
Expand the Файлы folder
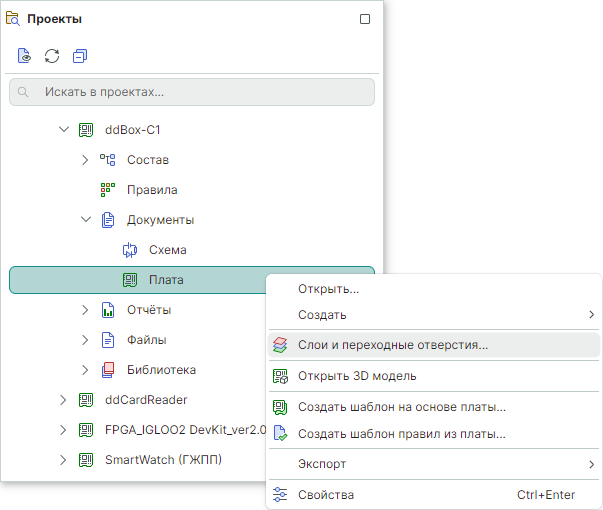[x=86, y=340]
